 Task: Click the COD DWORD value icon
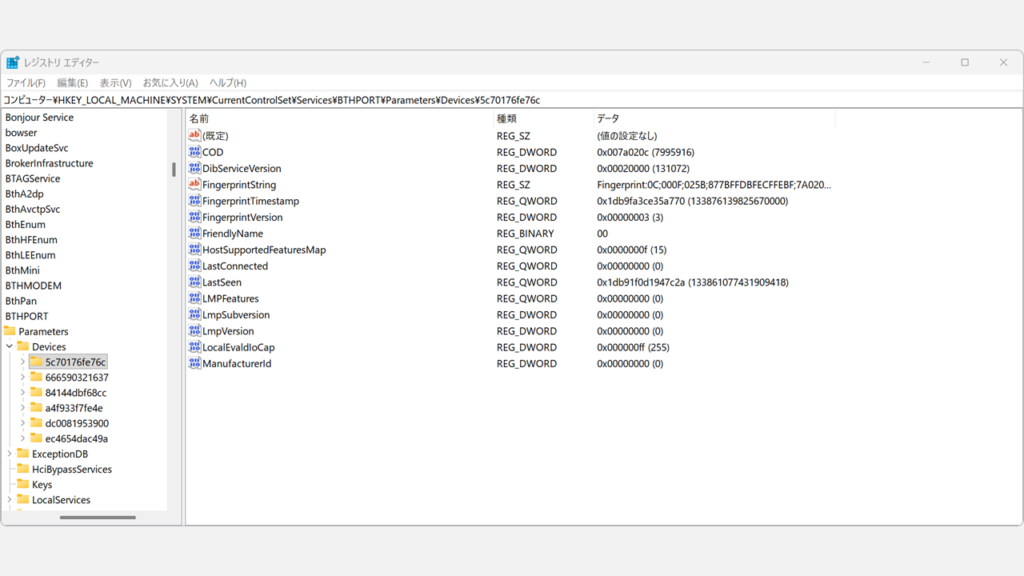pyautogui.click(x=193, y=152)
